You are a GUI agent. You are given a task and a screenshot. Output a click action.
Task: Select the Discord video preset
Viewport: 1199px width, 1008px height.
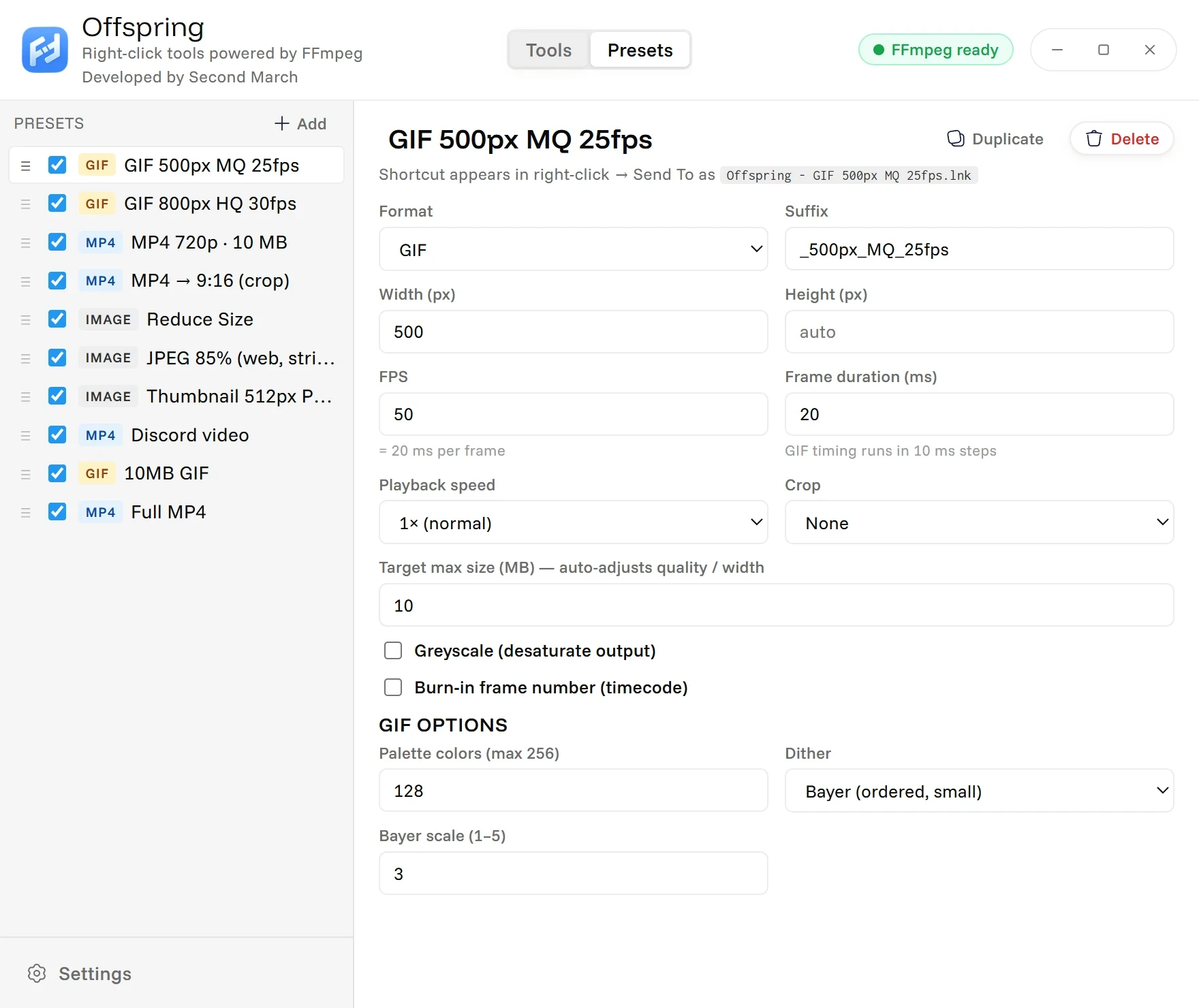click(176, 435)
